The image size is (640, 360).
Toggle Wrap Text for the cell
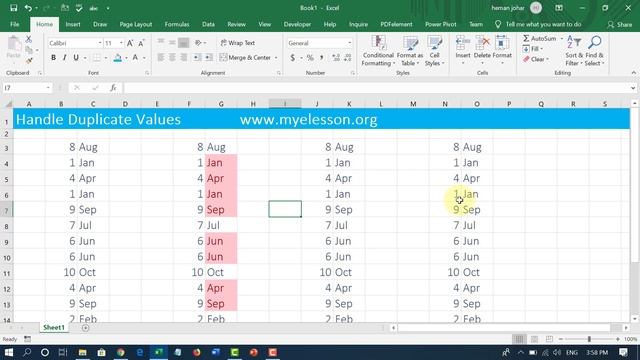[238, 42]
